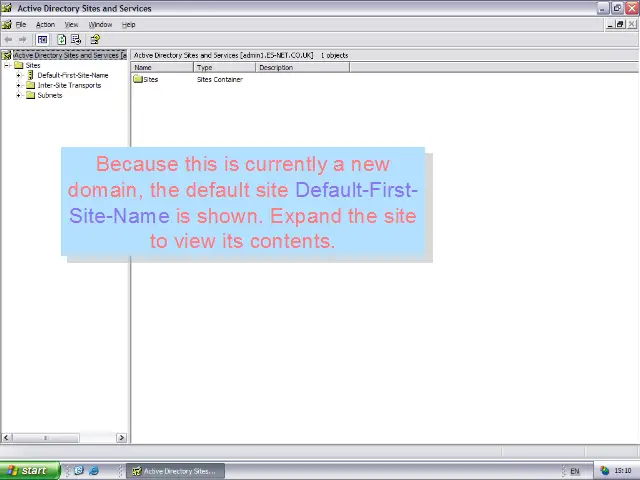Select Subnets in the tree

tap(50, 95)
